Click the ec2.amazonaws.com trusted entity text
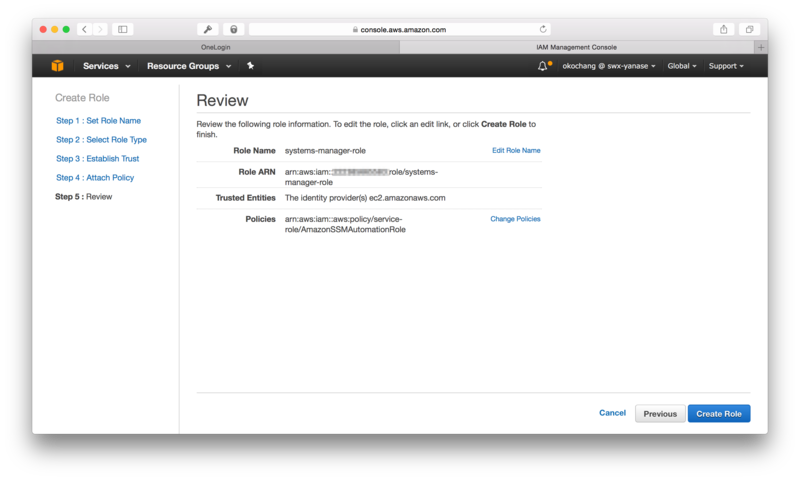800x480 pixels. (x=407, y=198)
